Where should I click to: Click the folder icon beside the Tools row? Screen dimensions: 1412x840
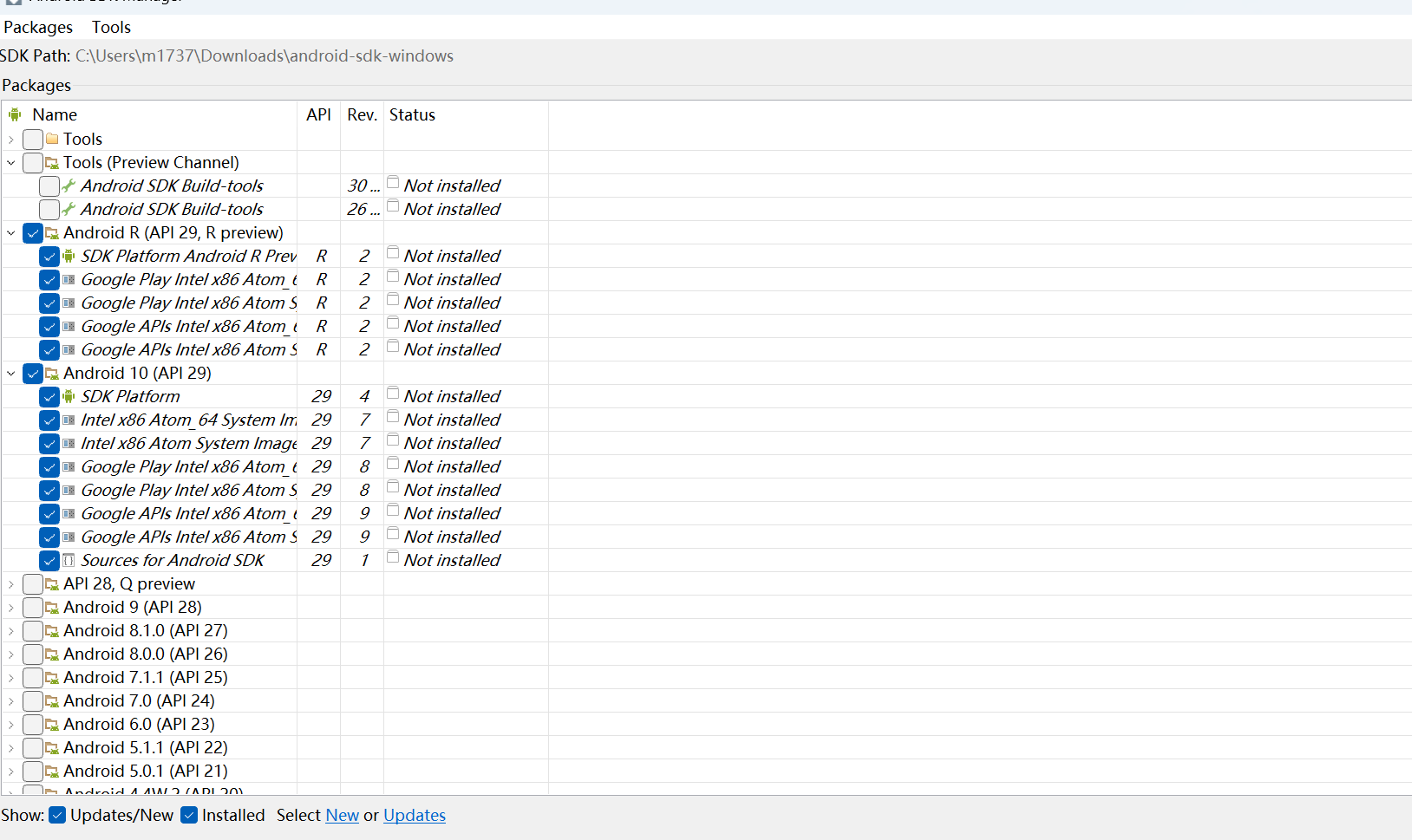[52, 139]
